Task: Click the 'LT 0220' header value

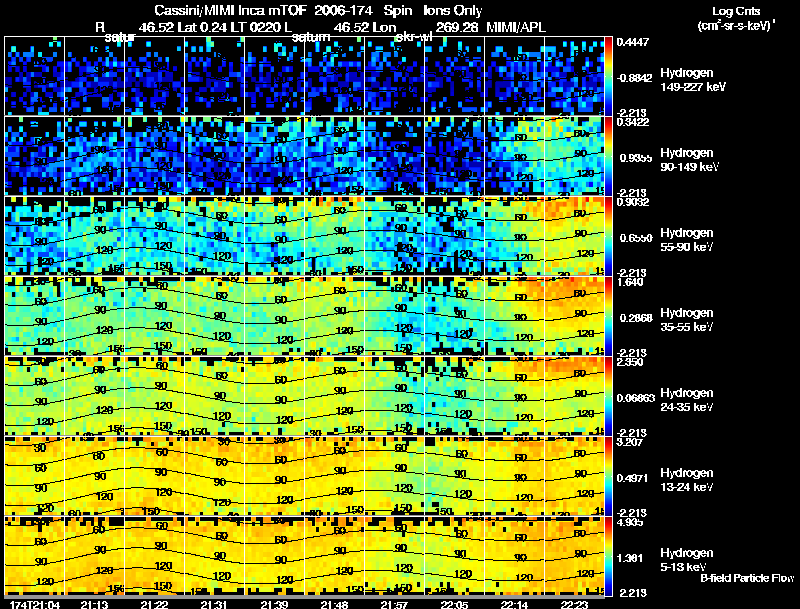Action: (x=257, y=27)
